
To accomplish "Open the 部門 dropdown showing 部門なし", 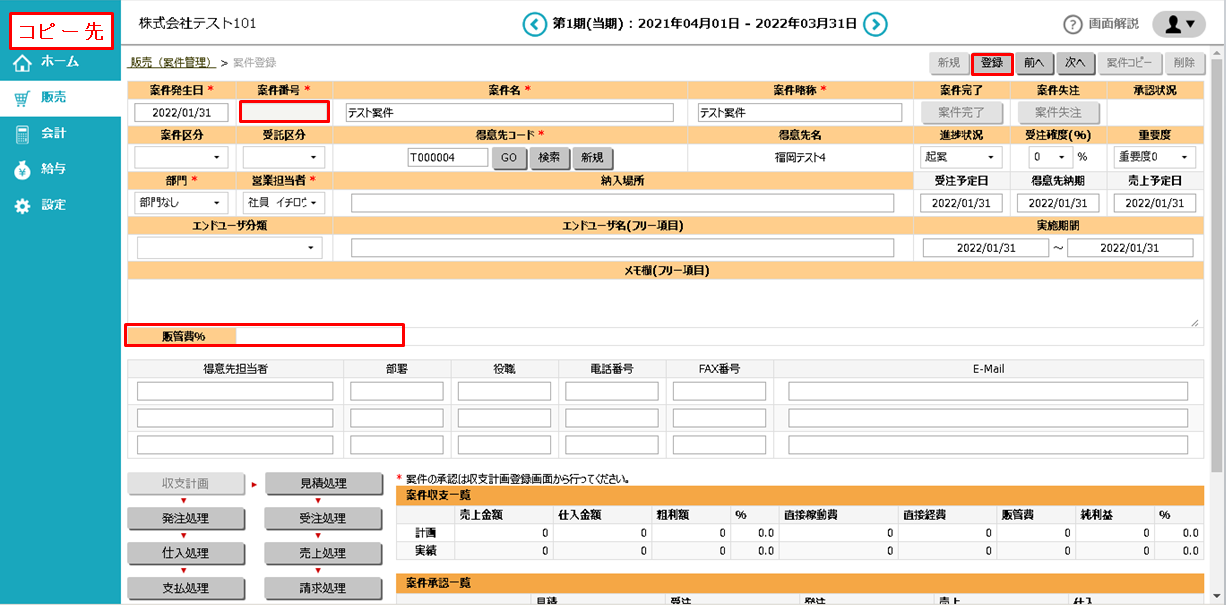I will [180, 202].
